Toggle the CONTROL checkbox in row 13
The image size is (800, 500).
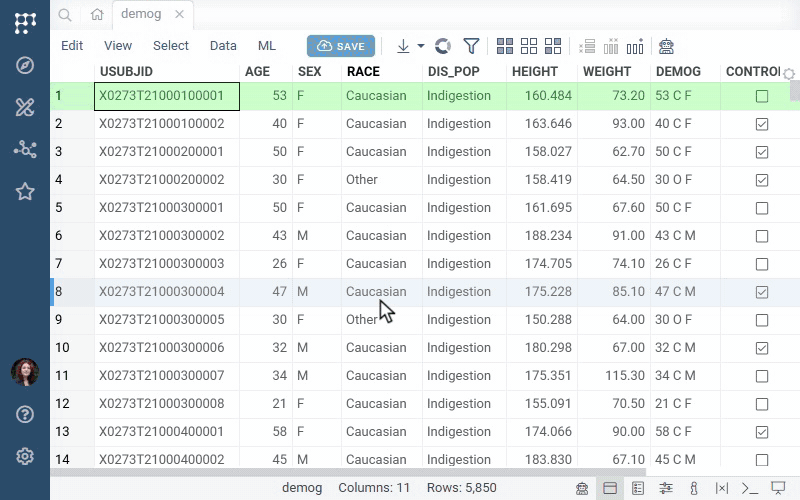click(762, 432)
